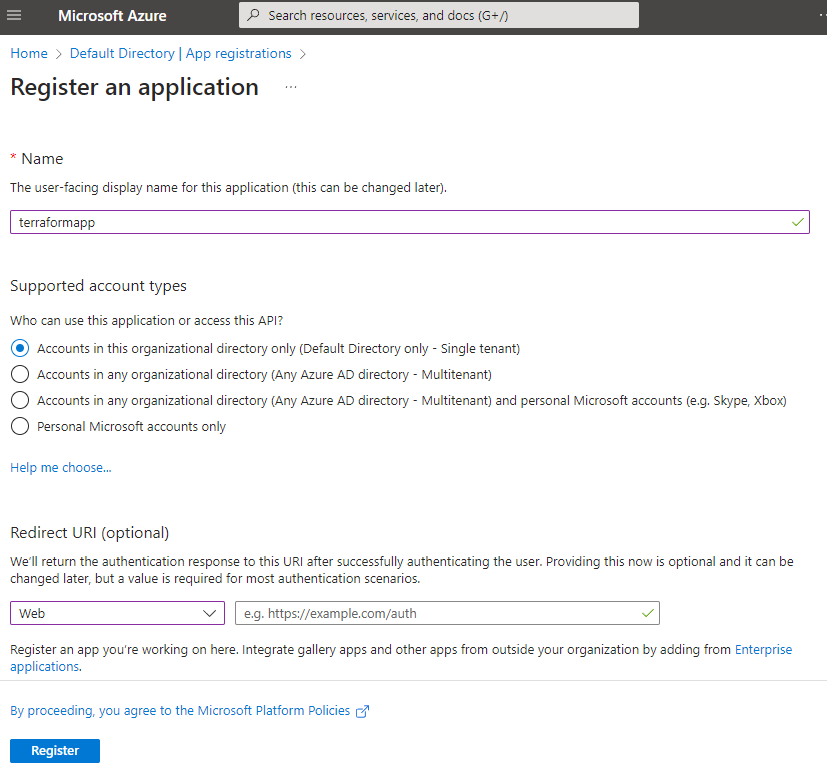This screenshot has height=769, width=827.
Task: Choose Personal Microsoft accounts only
Action: point(20,426)
